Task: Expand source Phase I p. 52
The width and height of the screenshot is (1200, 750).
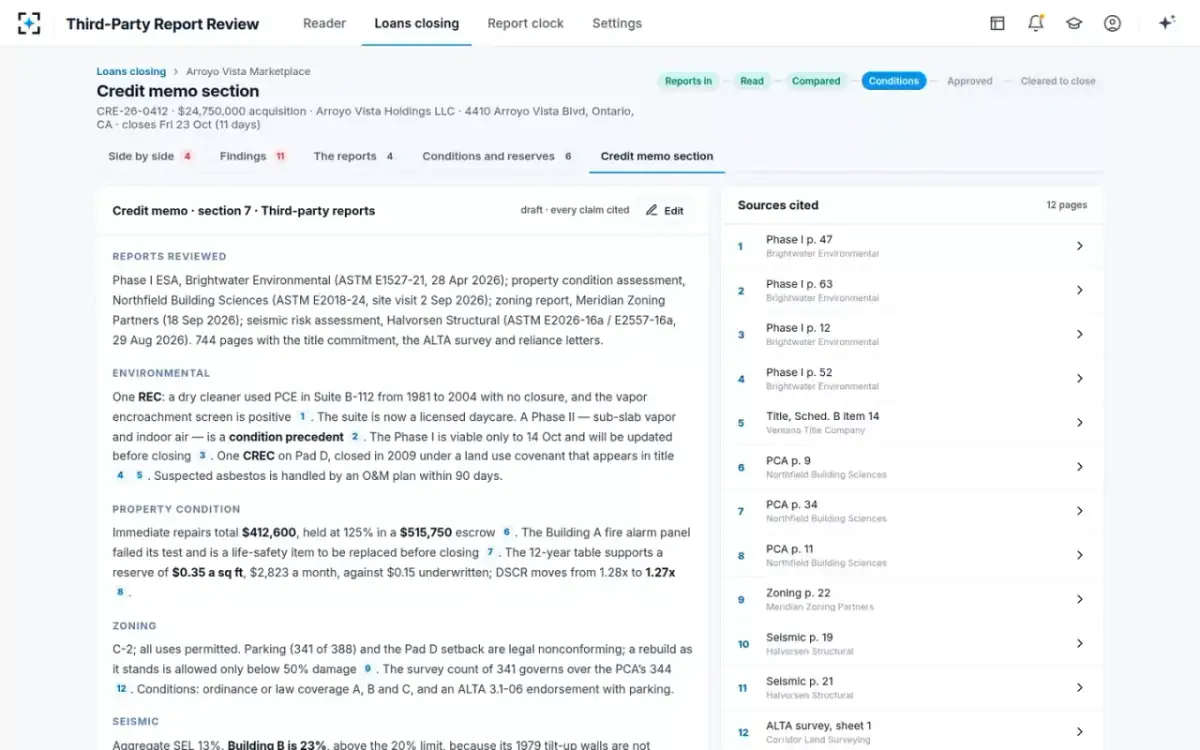Action: (x=912, y=378)
